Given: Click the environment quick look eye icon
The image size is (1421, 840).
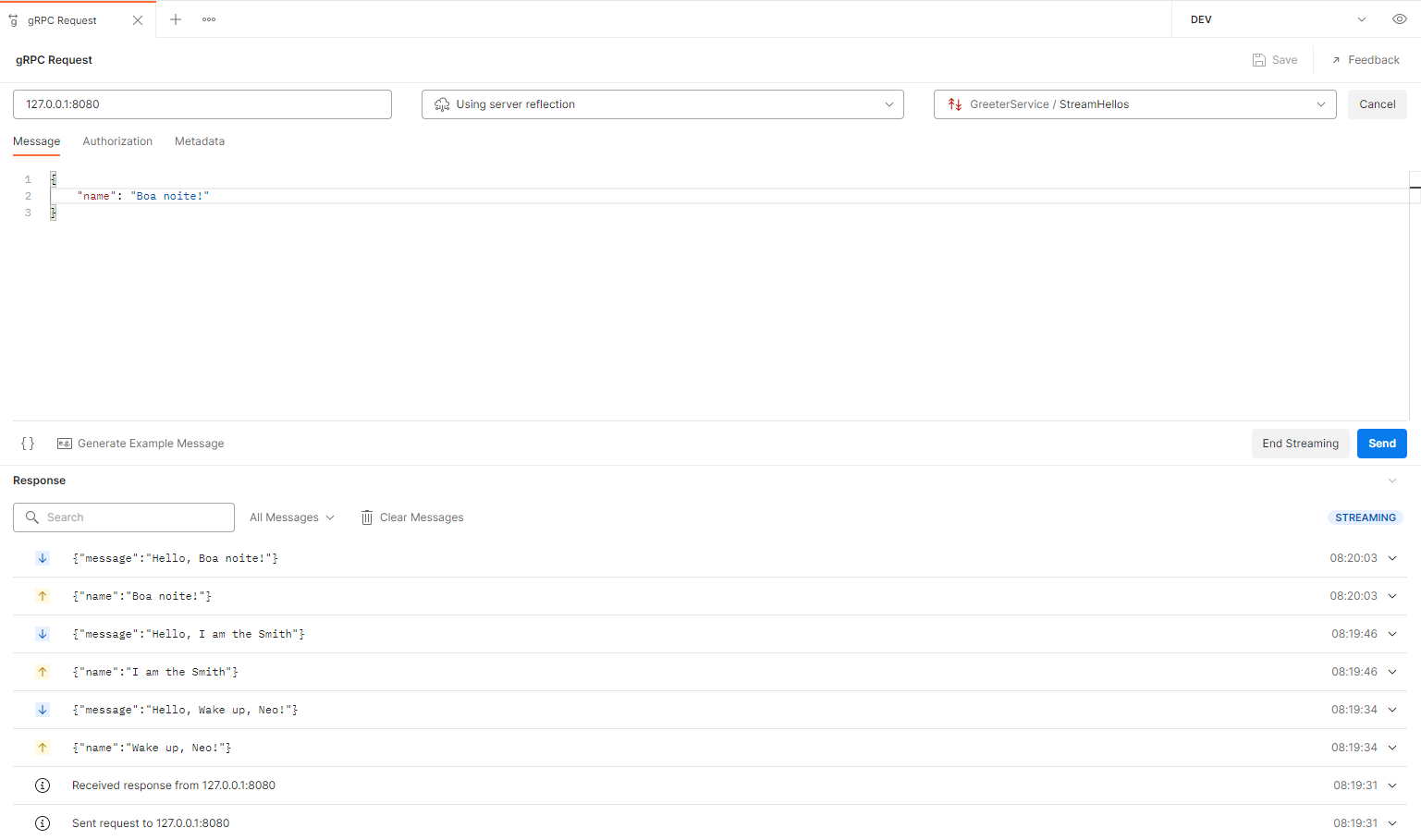Looking at the screenshot, I should [1400, 19].
